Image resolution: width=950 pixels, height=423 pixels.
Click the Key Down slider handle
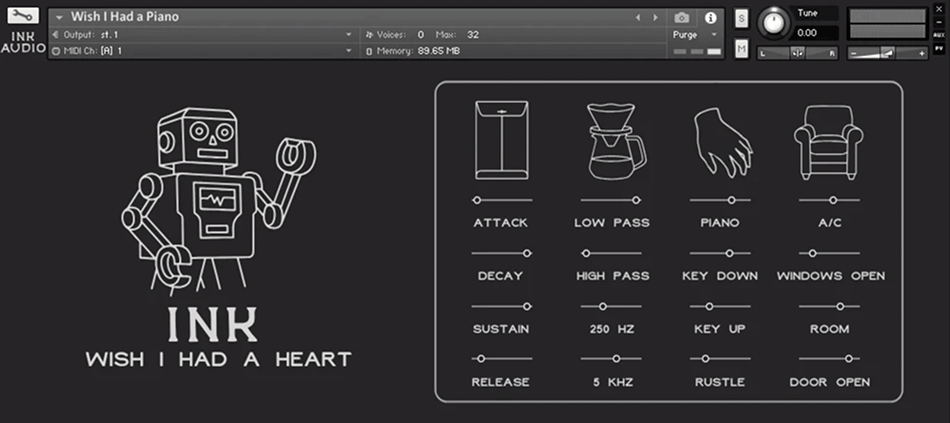click(729, 253)
